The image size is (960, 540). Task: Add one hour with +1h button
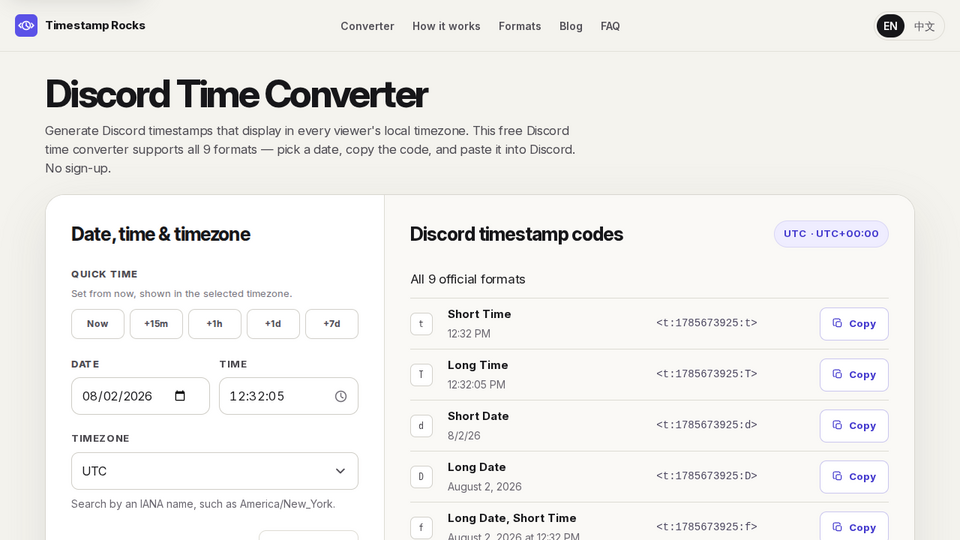[x=214, y=324]
